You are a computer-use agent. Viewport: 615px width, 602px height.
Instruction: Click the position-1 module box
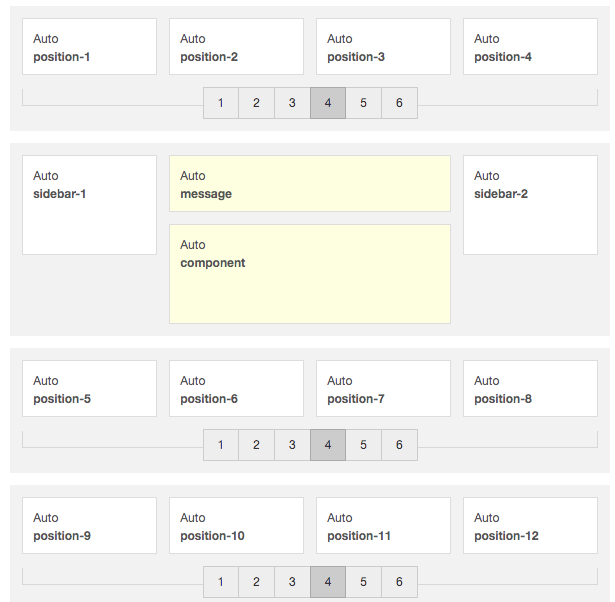(x=89, y=47)
